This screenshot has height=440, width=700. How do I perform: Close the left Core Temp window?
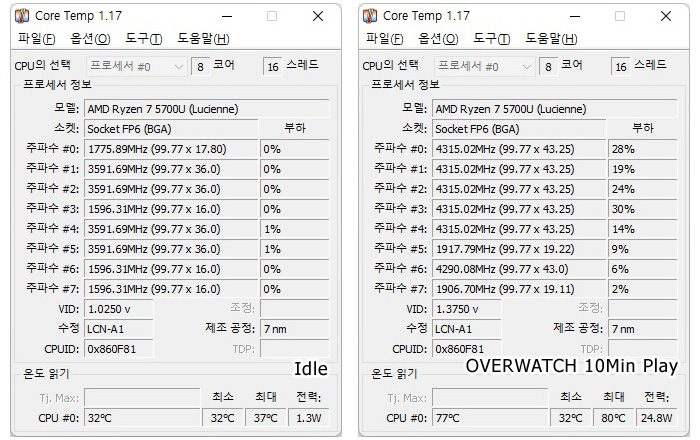tap(318, 17)
